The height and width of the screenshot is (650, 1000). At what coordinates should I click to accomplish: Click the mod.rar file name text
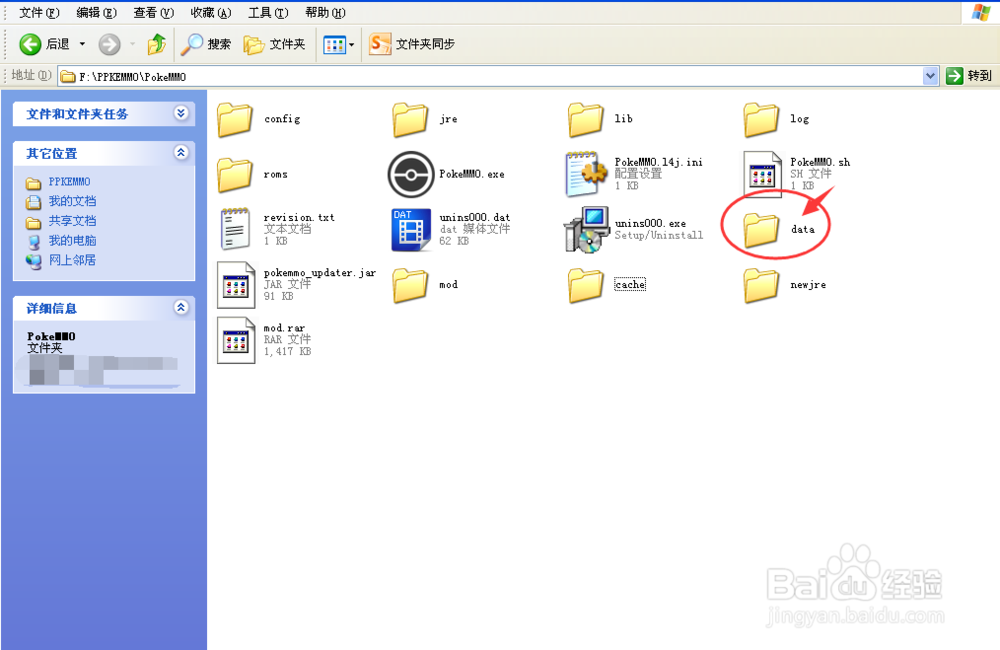coord(284,328)
